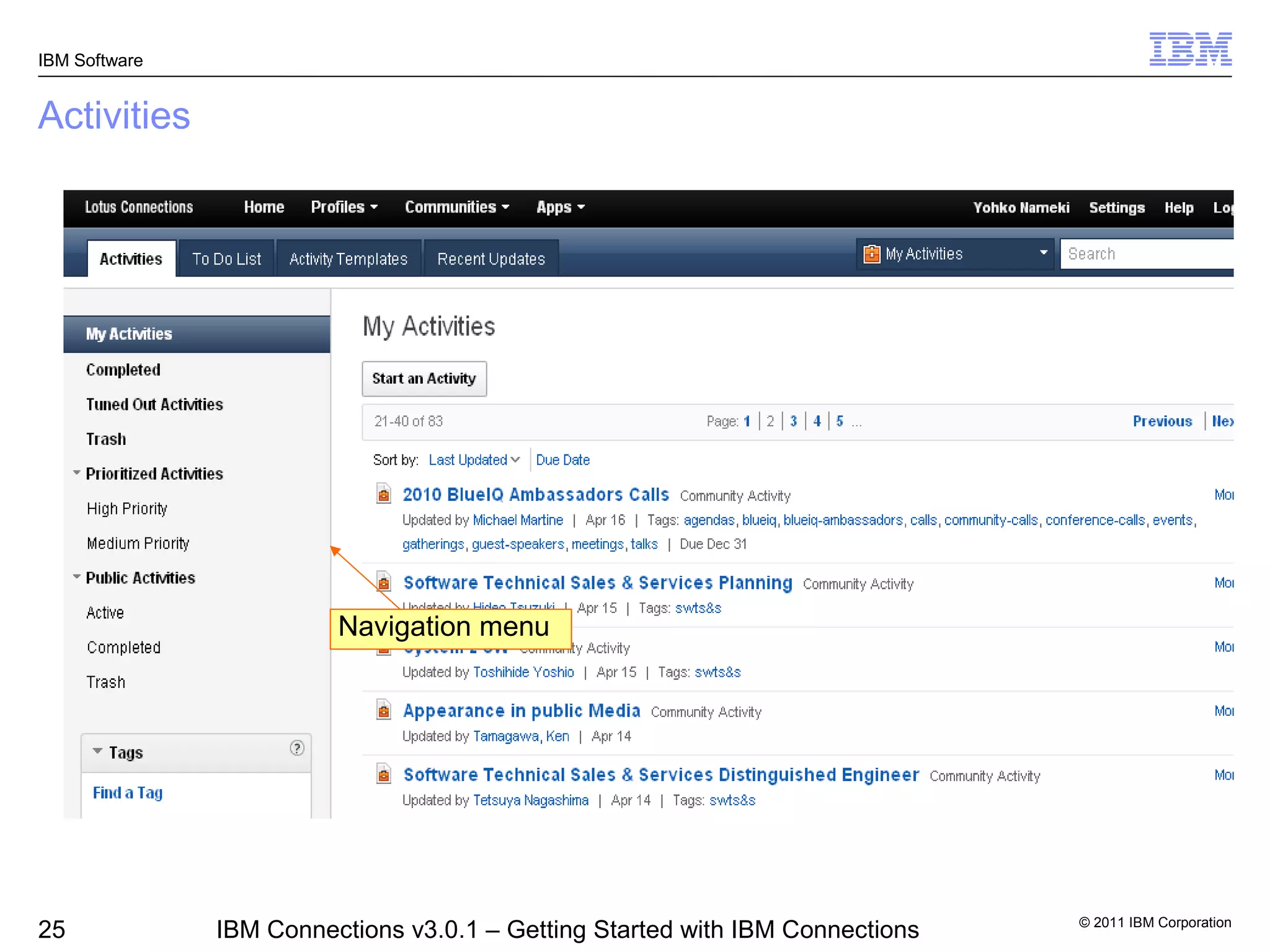This screenshot has width=1270, height=952.
Task: Open the Distinguished Engineer activity title
Action: 661,775
